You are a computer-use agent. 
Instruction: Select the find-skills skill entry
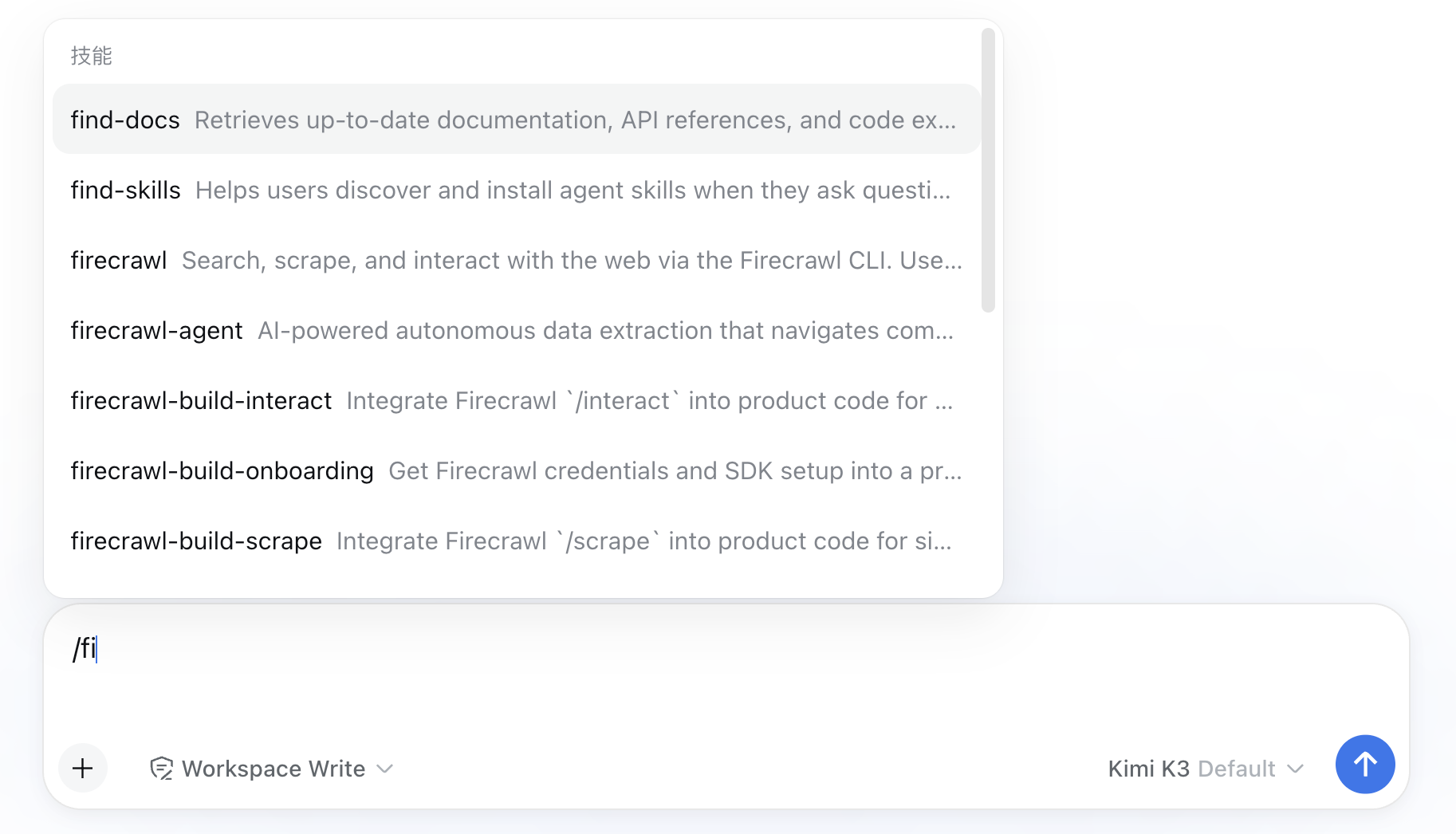517,190
